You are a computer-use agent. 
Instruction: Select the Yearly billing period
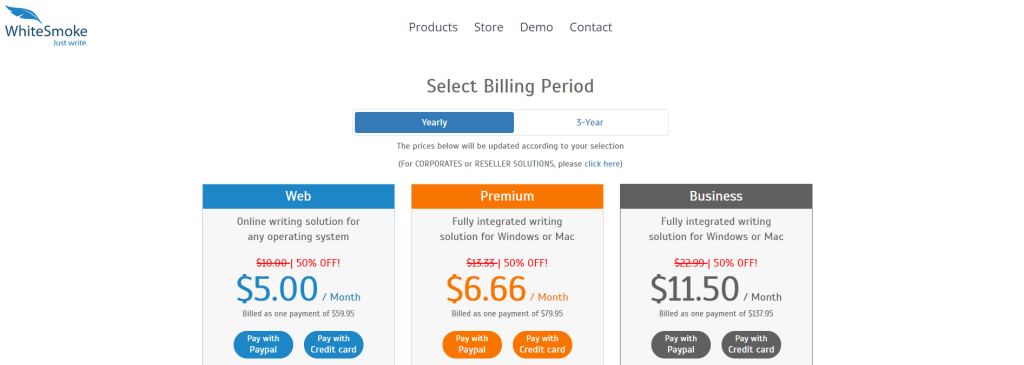coord(434,122)
